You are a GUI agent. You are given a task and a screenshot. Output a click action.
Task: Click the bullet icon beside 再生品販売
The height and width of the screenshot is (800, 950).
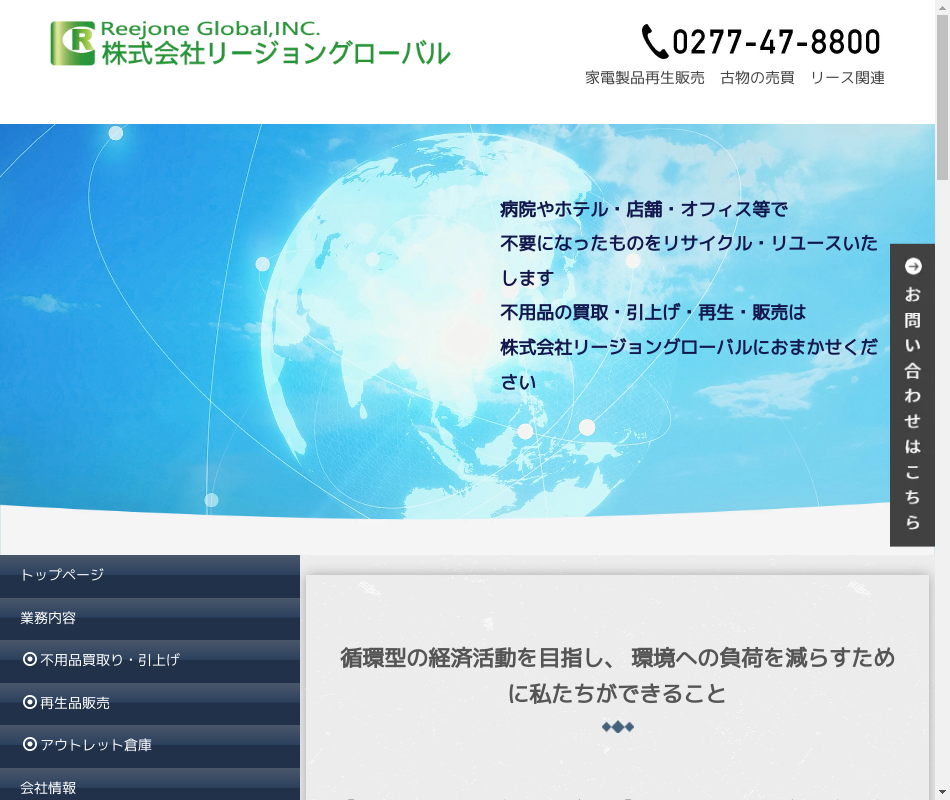30,702
